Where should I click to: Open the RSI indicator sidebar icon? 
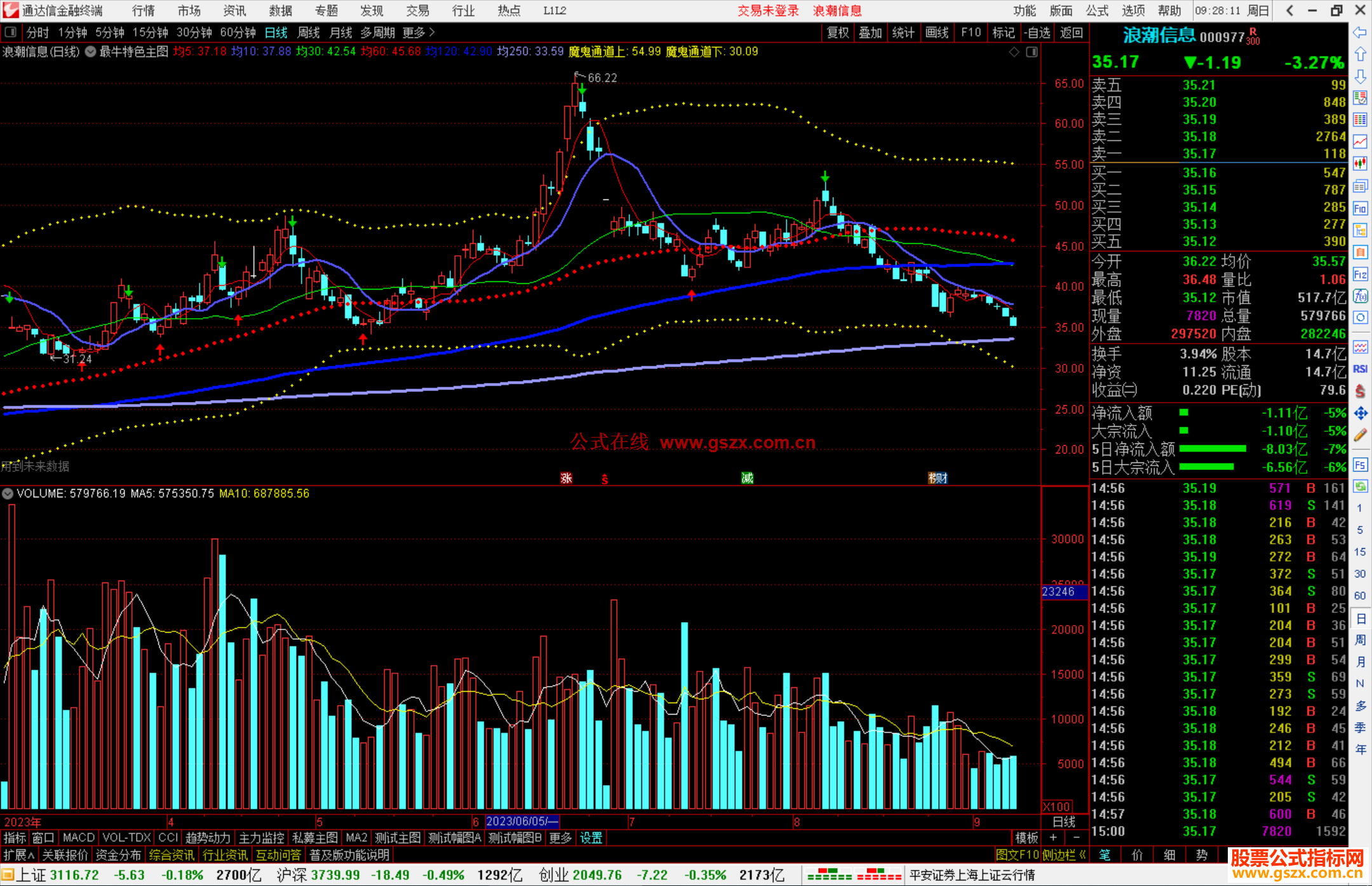[x=1360, y=369]
